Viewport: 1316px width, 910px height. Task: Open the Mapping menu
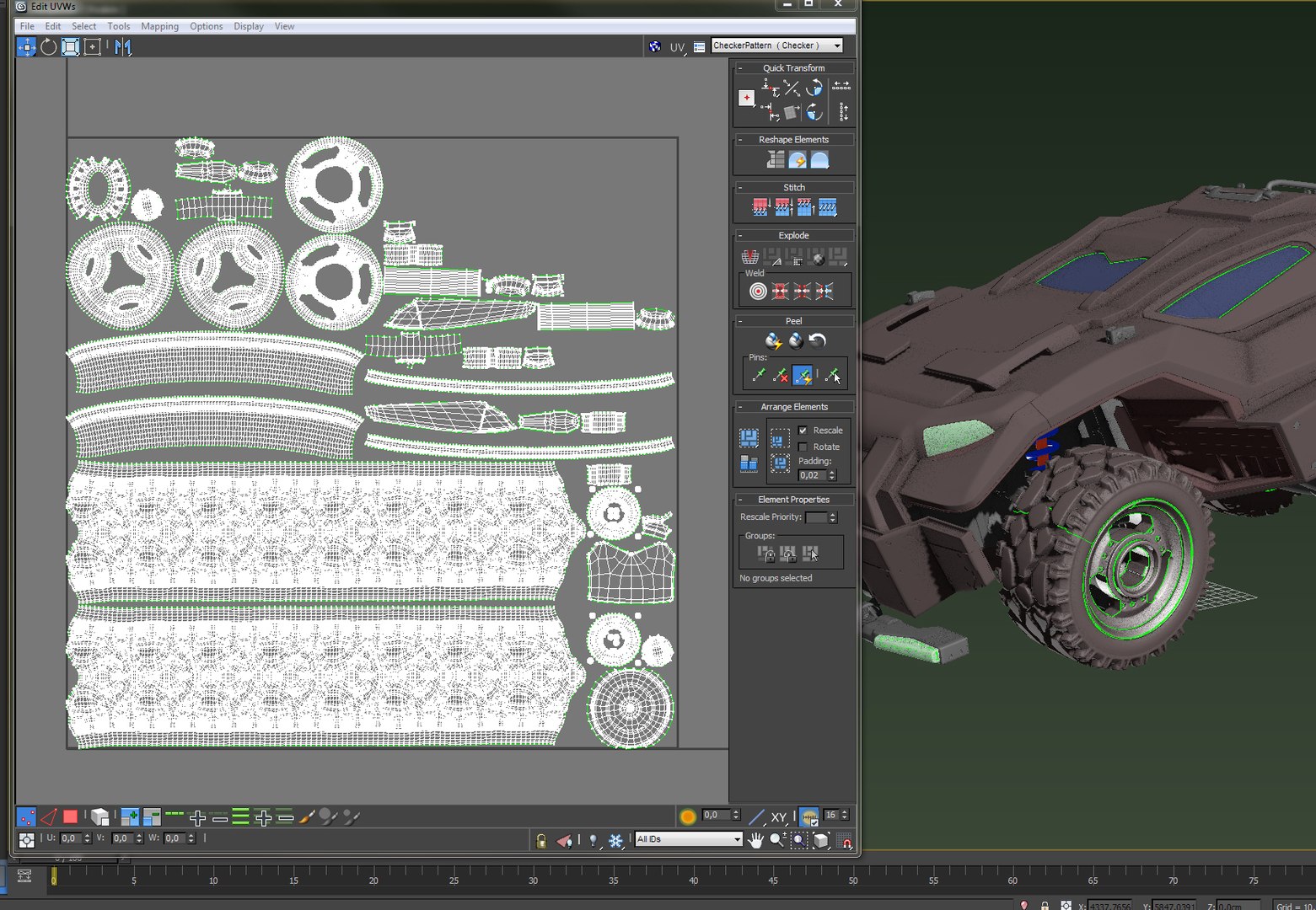pos(159,26)
